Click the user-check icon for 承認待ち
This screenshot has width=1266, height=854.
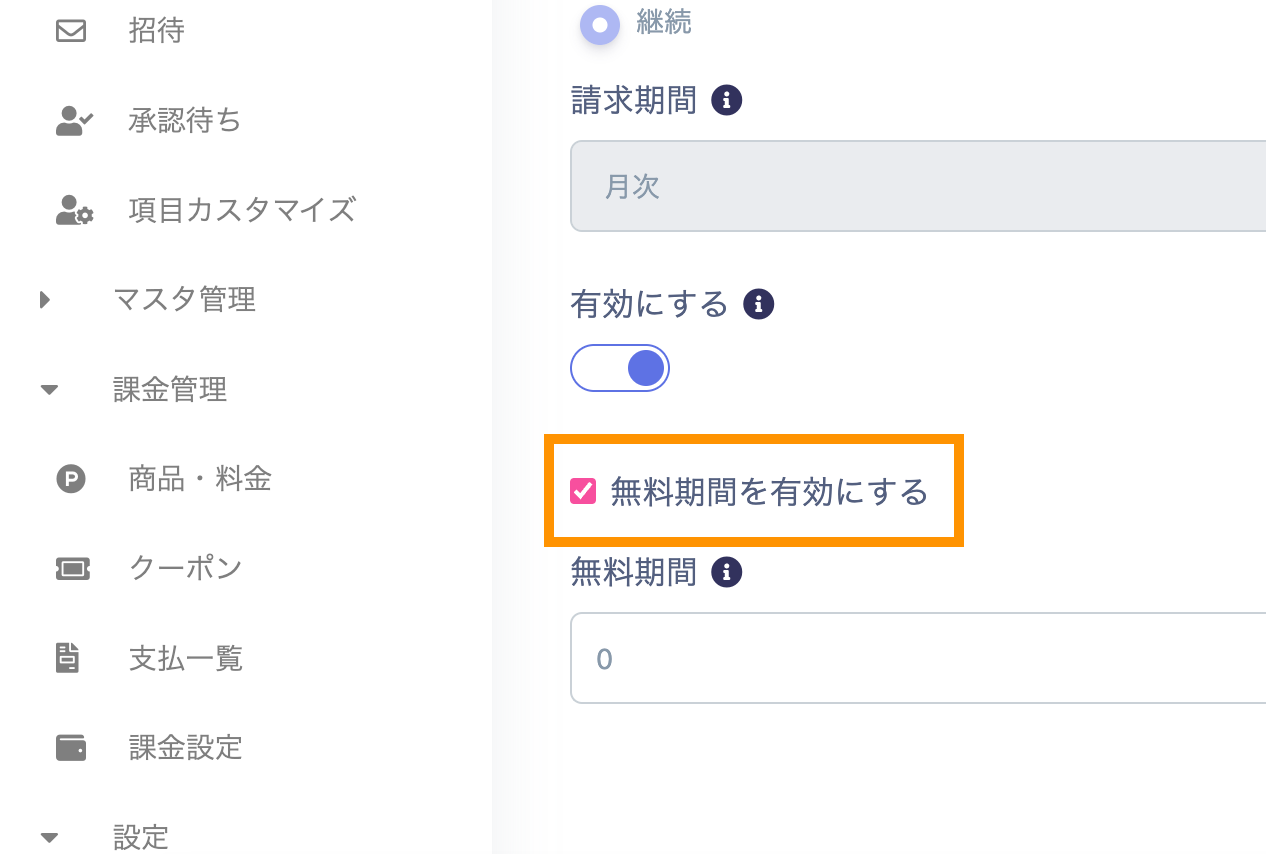tap(74, 121)
